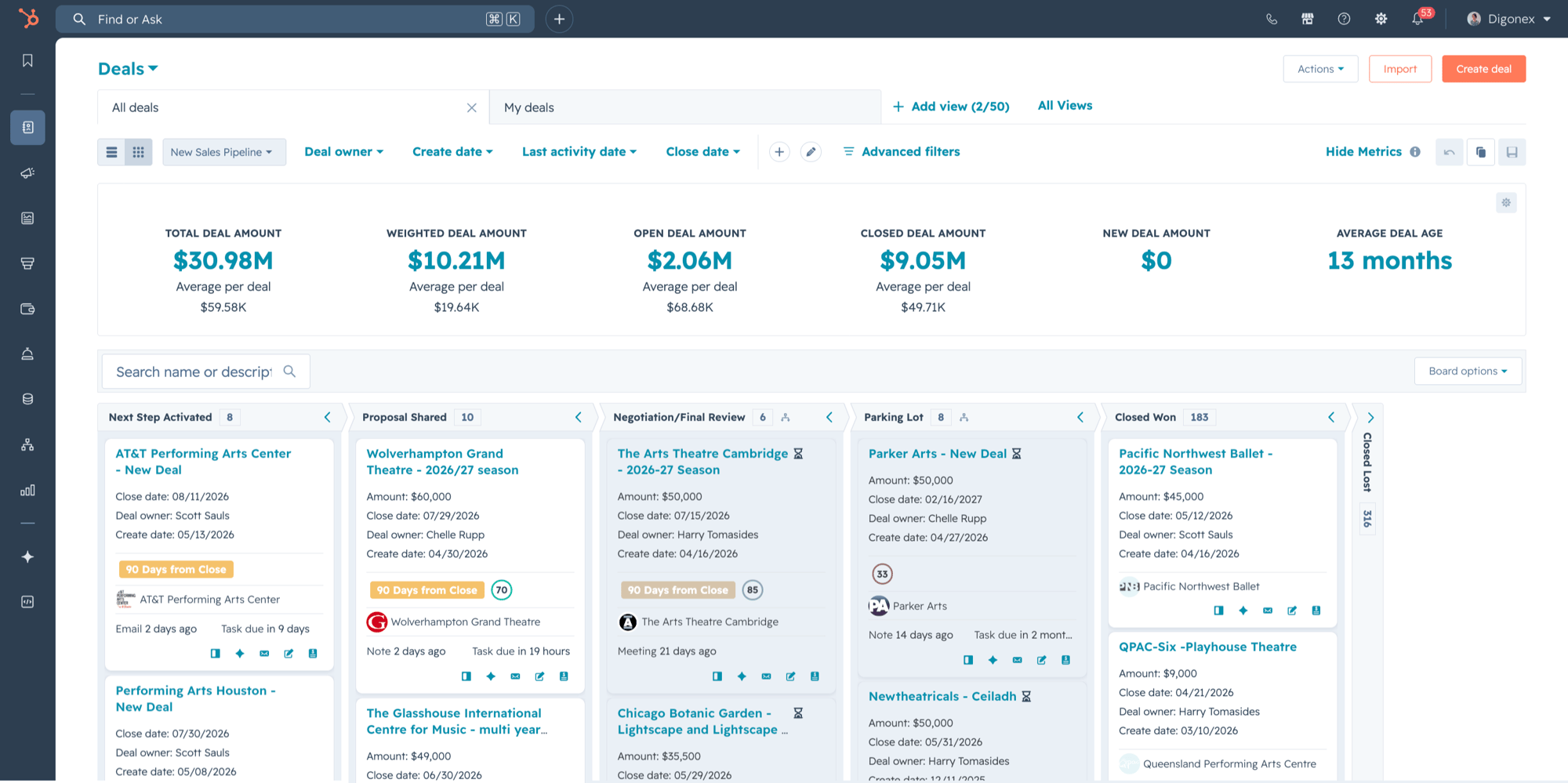
Task: Open Automation workflow icon in sidebar
Action: (x=27, y=445)
